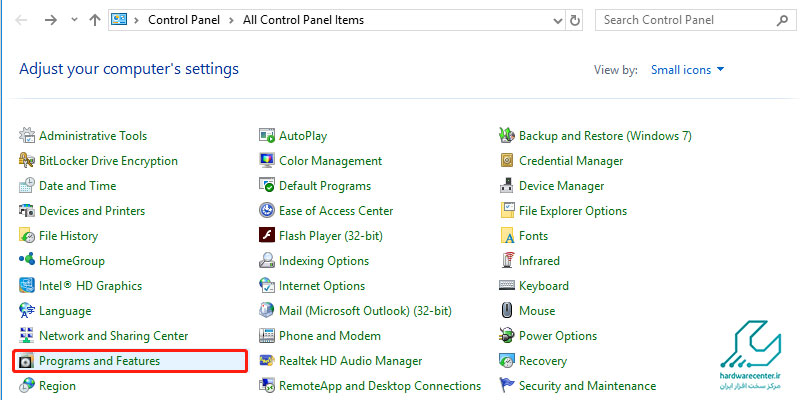Click the Internet Options icon

267,286
